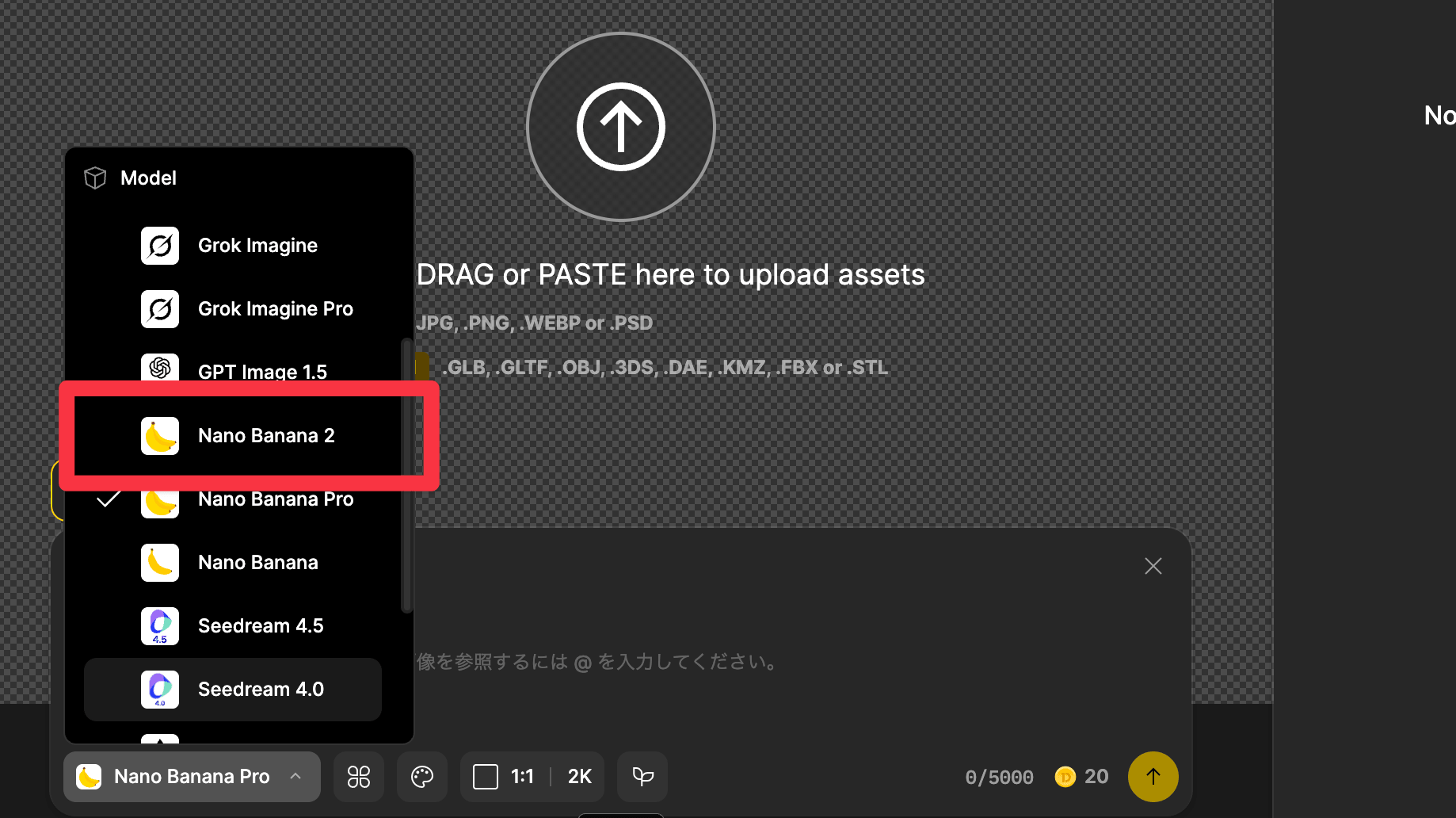The image size is (1456, 818).
Task: Click the gold coin credits indicator
Action: (x=1081, y=777)
